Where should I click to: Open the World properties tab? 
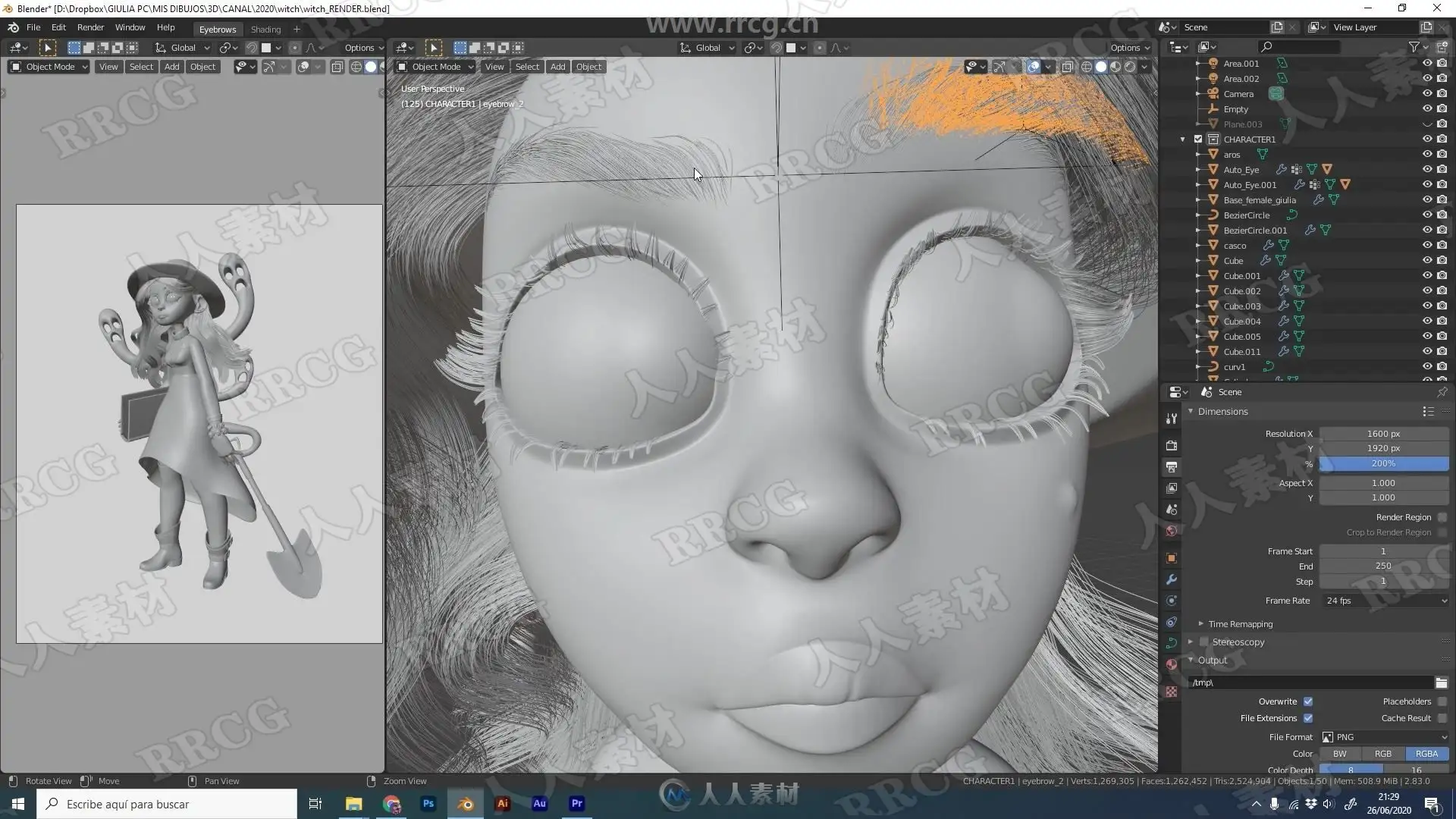click(x=1172, y=531)
